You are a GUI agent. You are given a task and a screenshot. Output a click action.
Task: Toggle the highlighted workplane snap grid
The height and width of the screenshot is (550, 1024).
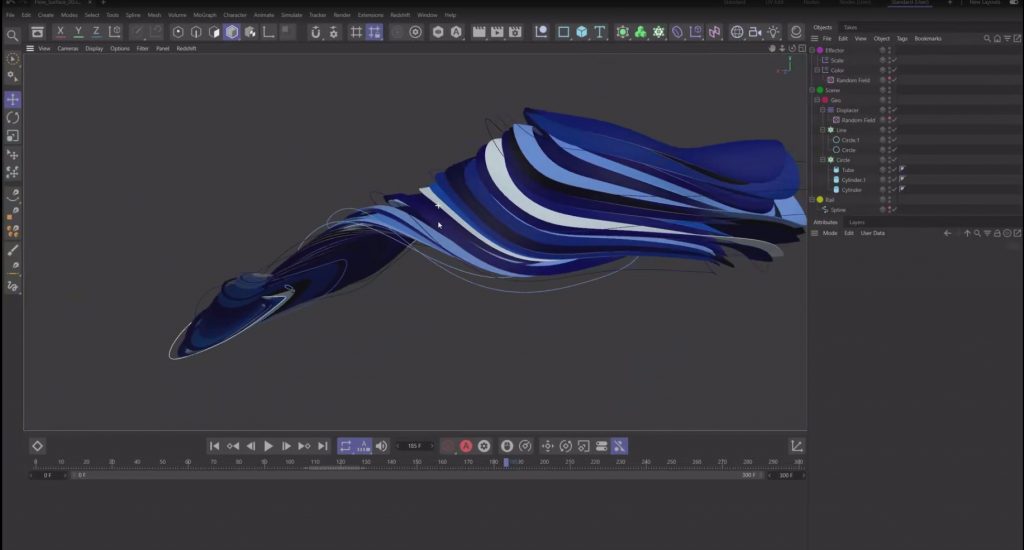coord(374,32)
